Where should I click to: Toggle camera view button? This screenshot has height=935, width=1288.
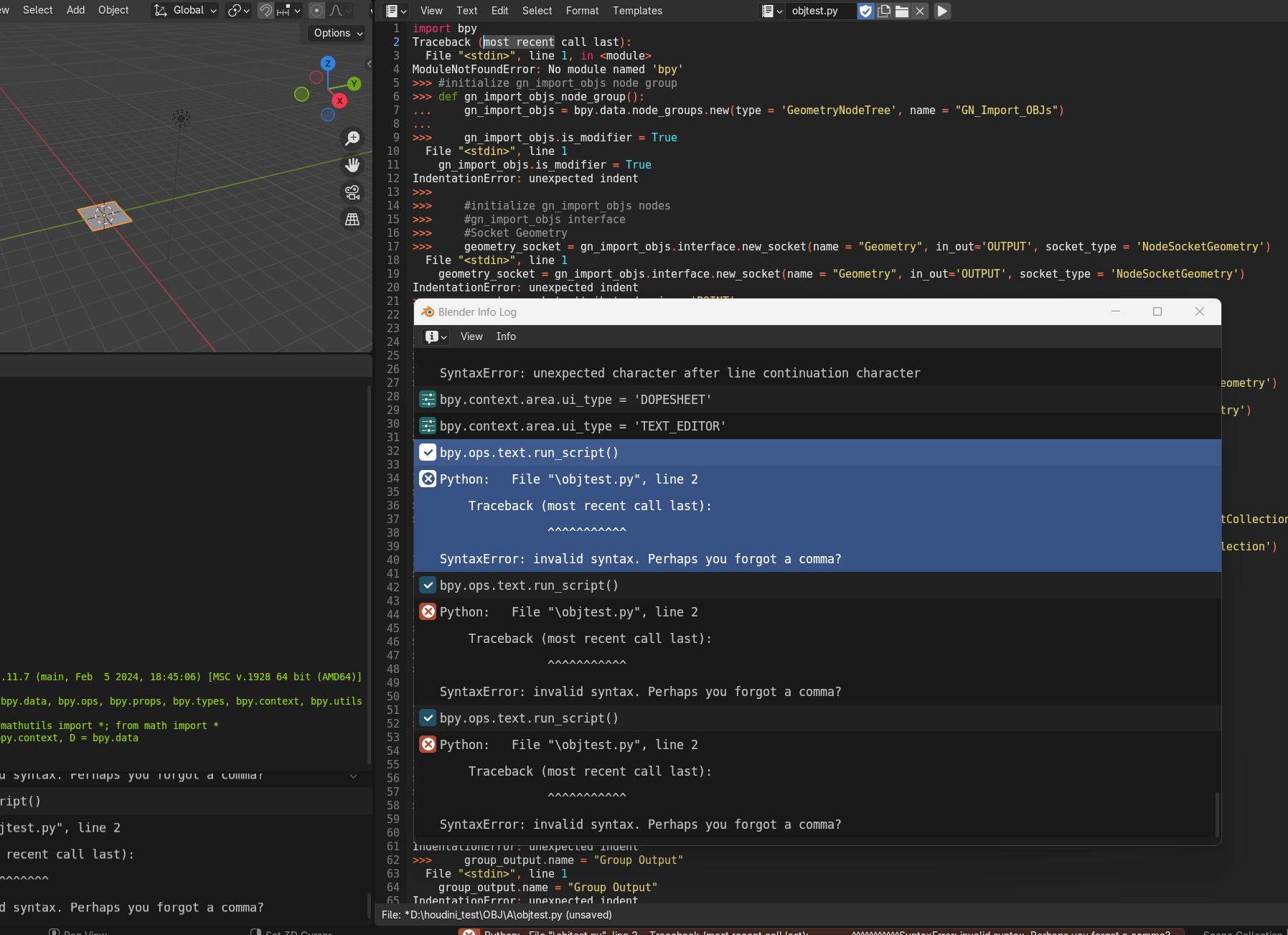[352, 192]
